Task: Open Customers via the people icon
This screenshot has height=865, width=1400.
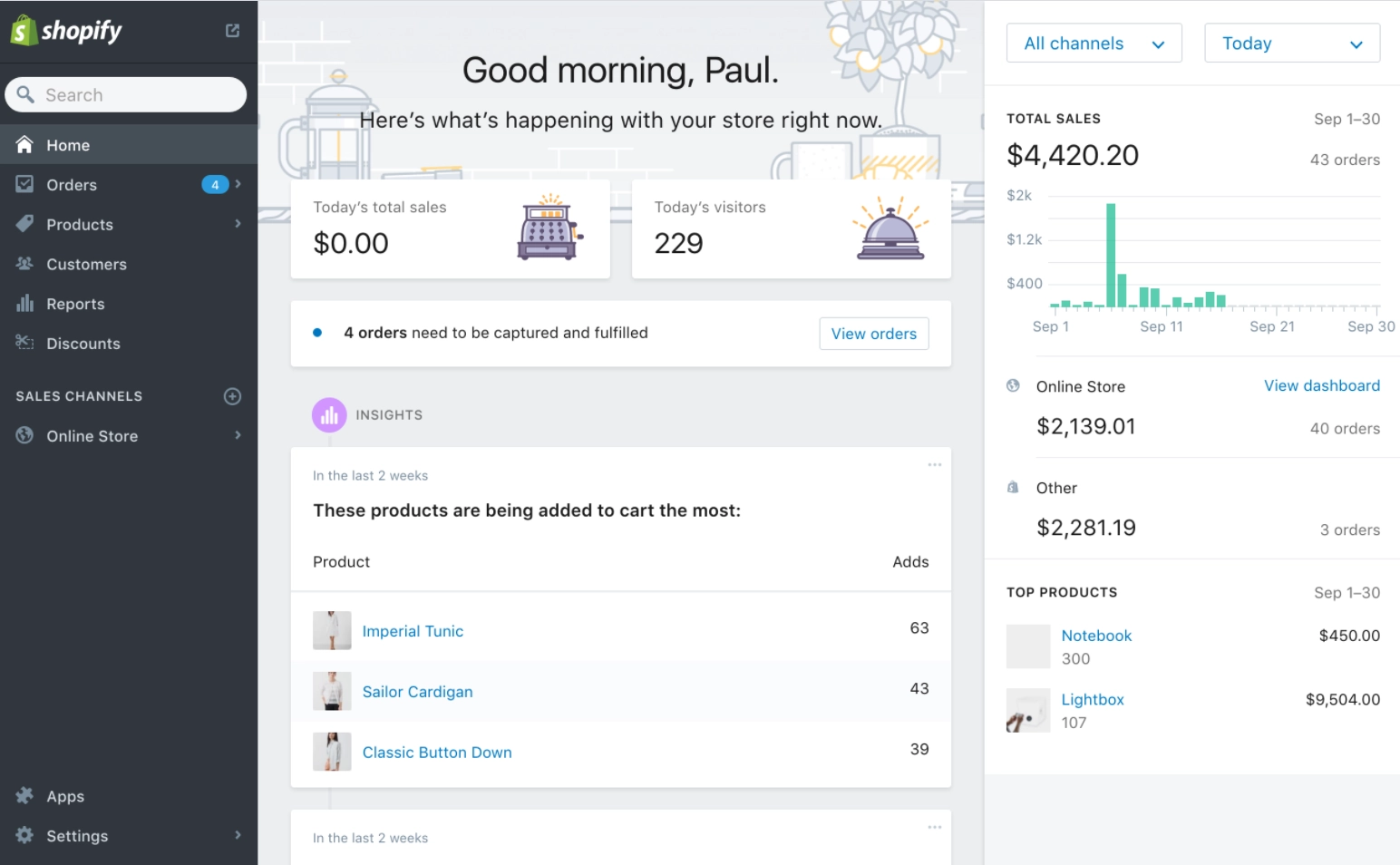Action: click(24, 264)
